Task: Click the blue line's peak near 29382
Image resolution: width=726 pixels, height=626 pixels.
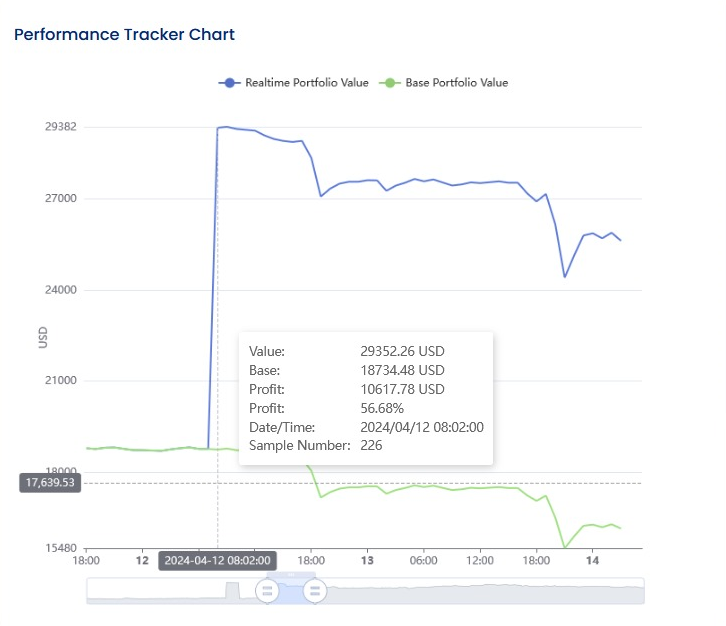Action: (x=227, y=127)
